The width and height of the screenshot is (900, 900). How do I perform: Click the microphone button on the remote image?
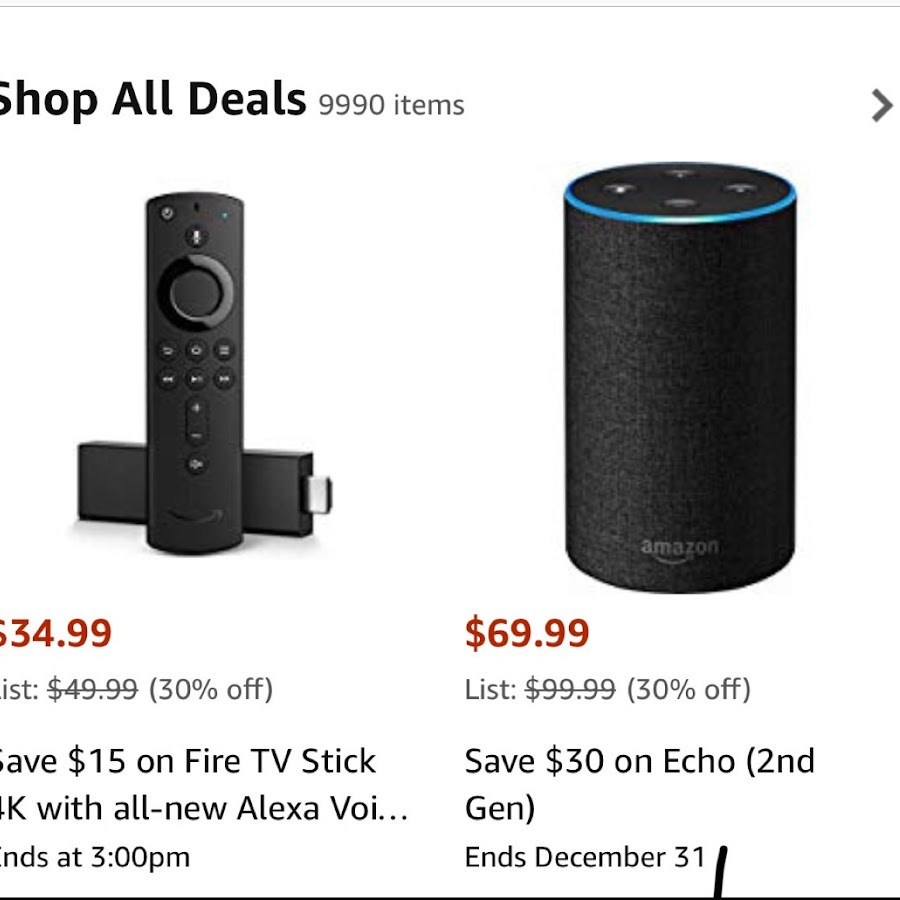coord(196,236)
